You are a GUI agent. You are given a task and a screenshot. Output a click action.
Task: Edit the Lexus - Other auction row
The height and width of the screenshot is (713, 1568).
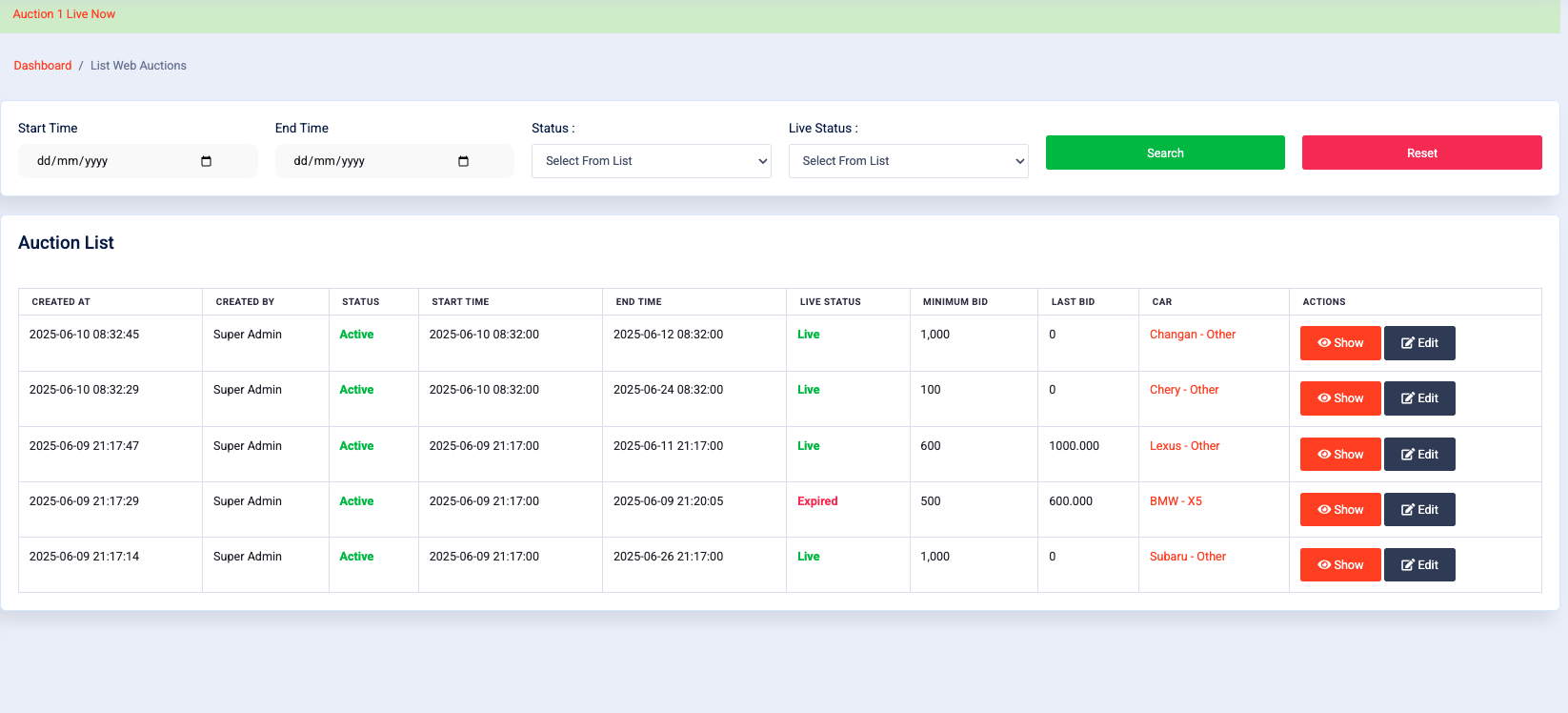(x=1418, y=455)
